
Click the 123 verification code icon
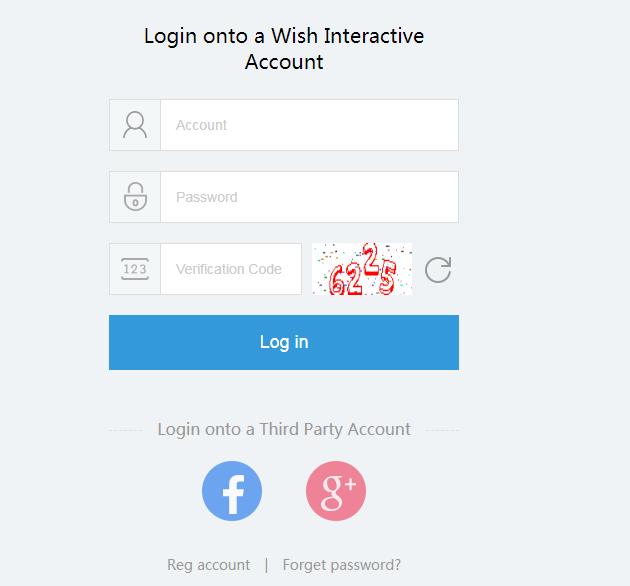tap(135, 269)
